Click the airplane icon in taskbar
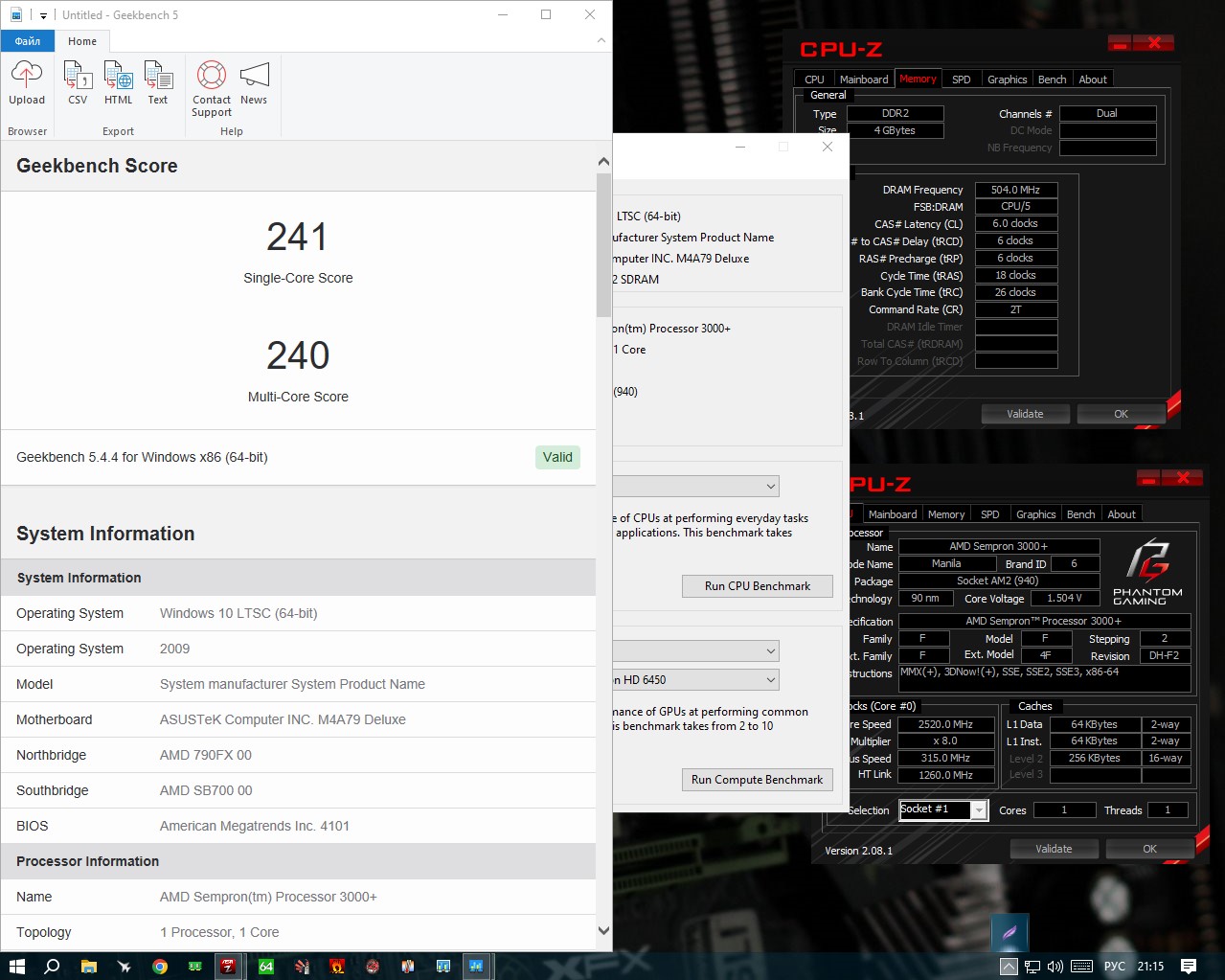 click(x=124, y=966)
